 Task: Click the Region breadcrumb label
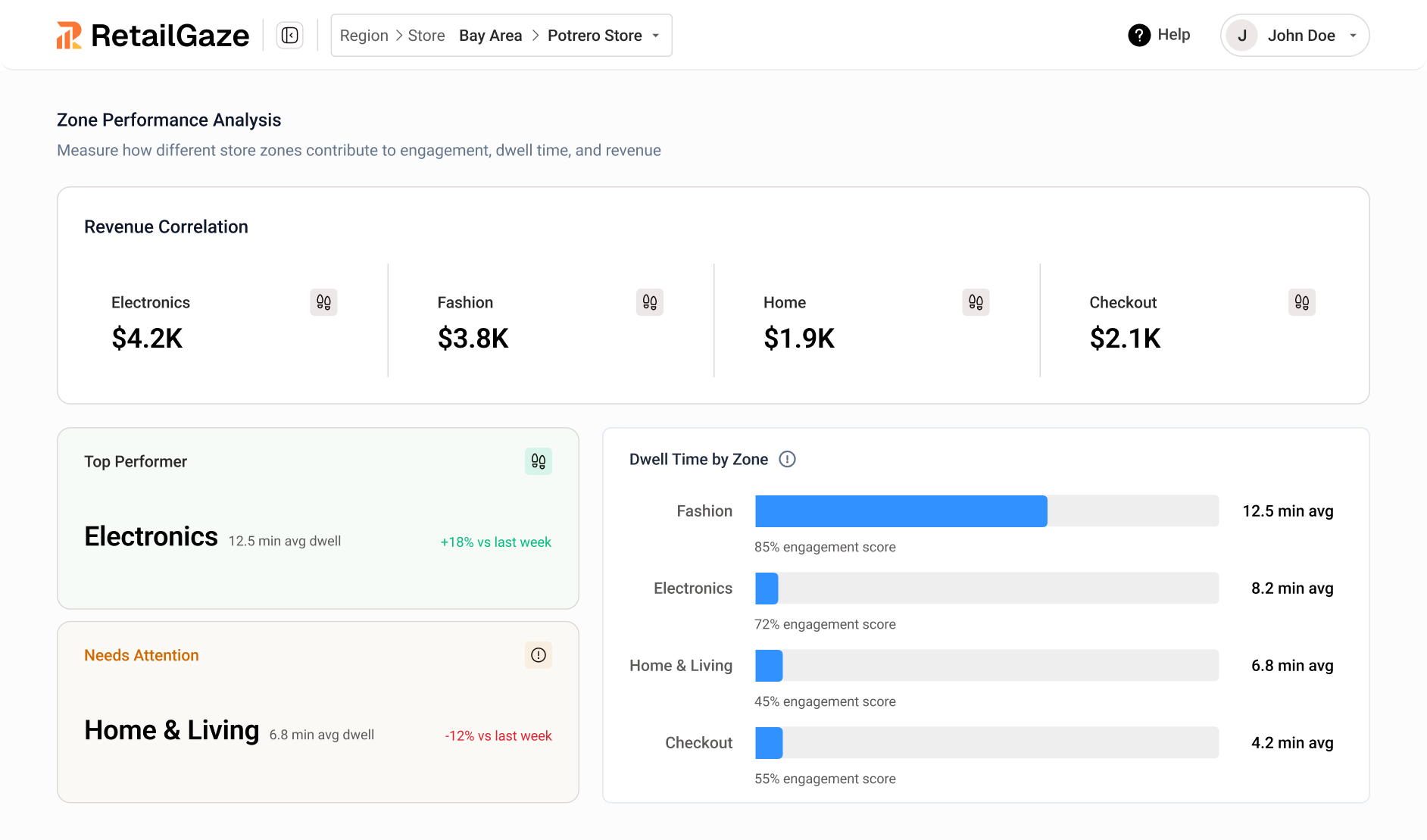pyautogui.click(x=364, y=36)
